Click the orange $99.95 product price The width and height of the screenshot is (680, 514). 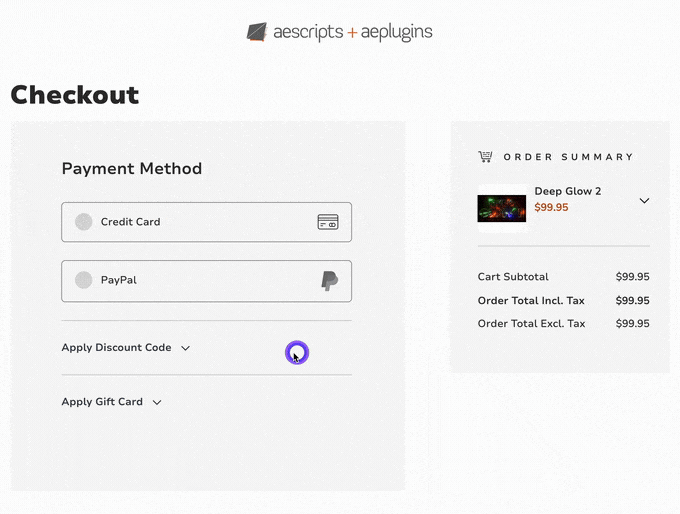(x=551, y=208)
